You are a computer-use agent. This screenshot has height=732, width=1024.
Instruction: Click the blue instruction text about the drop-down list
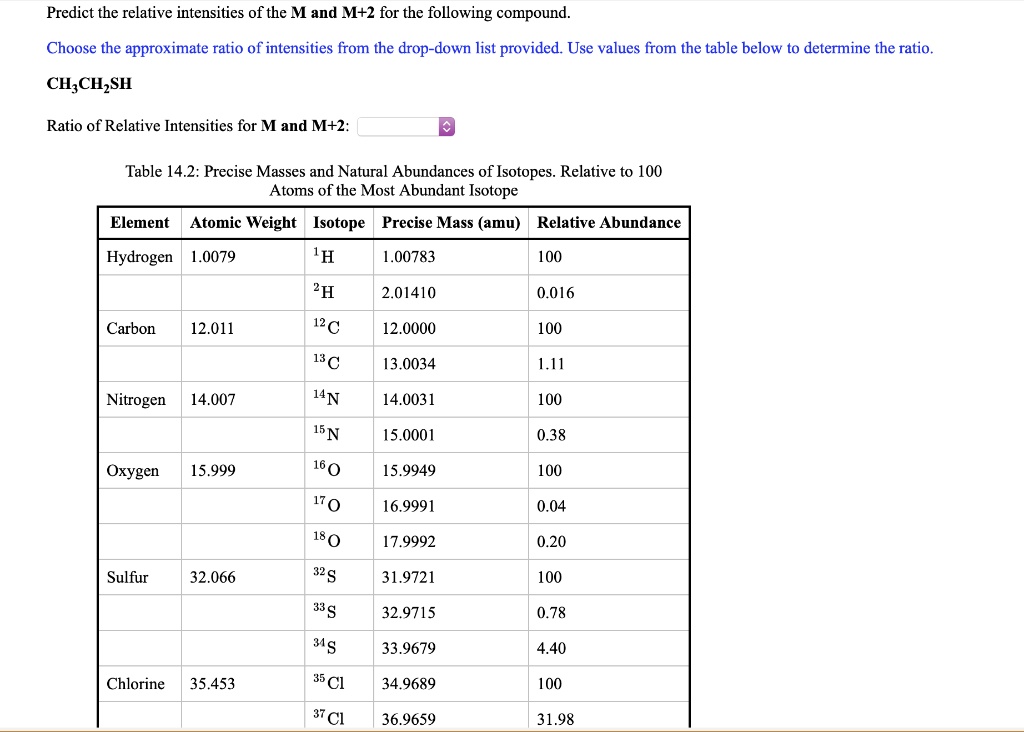pyautogui.click(x=488, y=48)
